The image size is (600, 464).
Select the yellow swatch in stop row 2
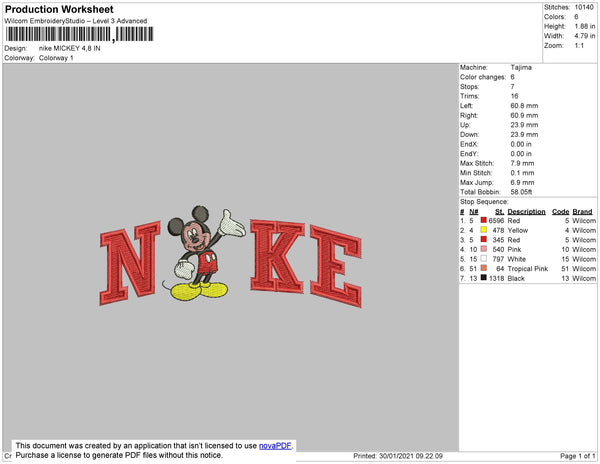[x=484, y=230]
